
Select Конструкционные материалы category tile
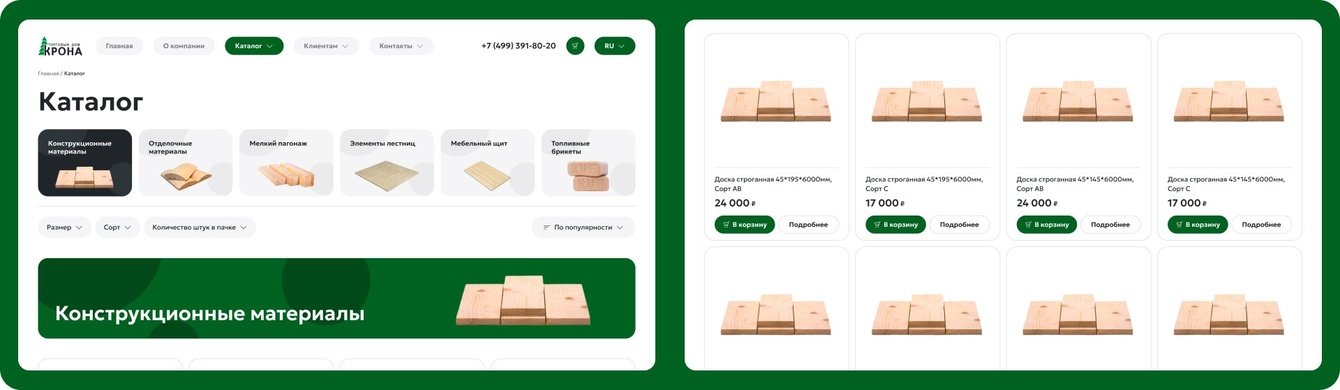[x=85, y=163]
